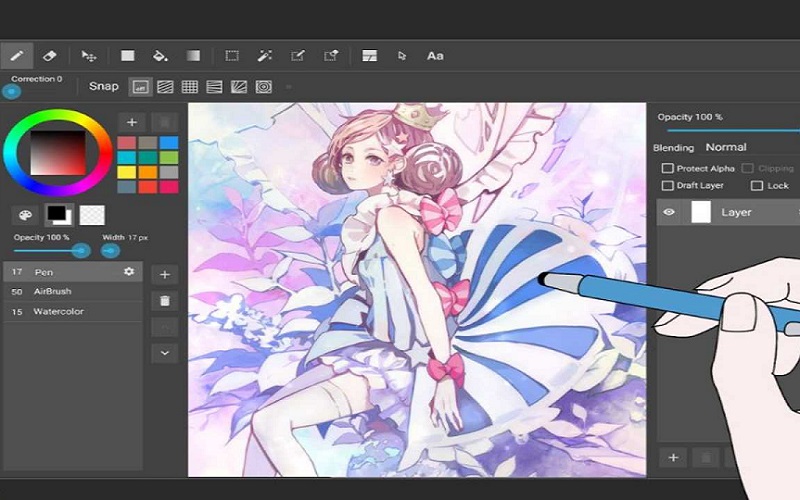Pick the Bucket fill tool
Image resolution: width=800 pixels, height=500 pixels.
pyautogui.click(x=160, y=56)
